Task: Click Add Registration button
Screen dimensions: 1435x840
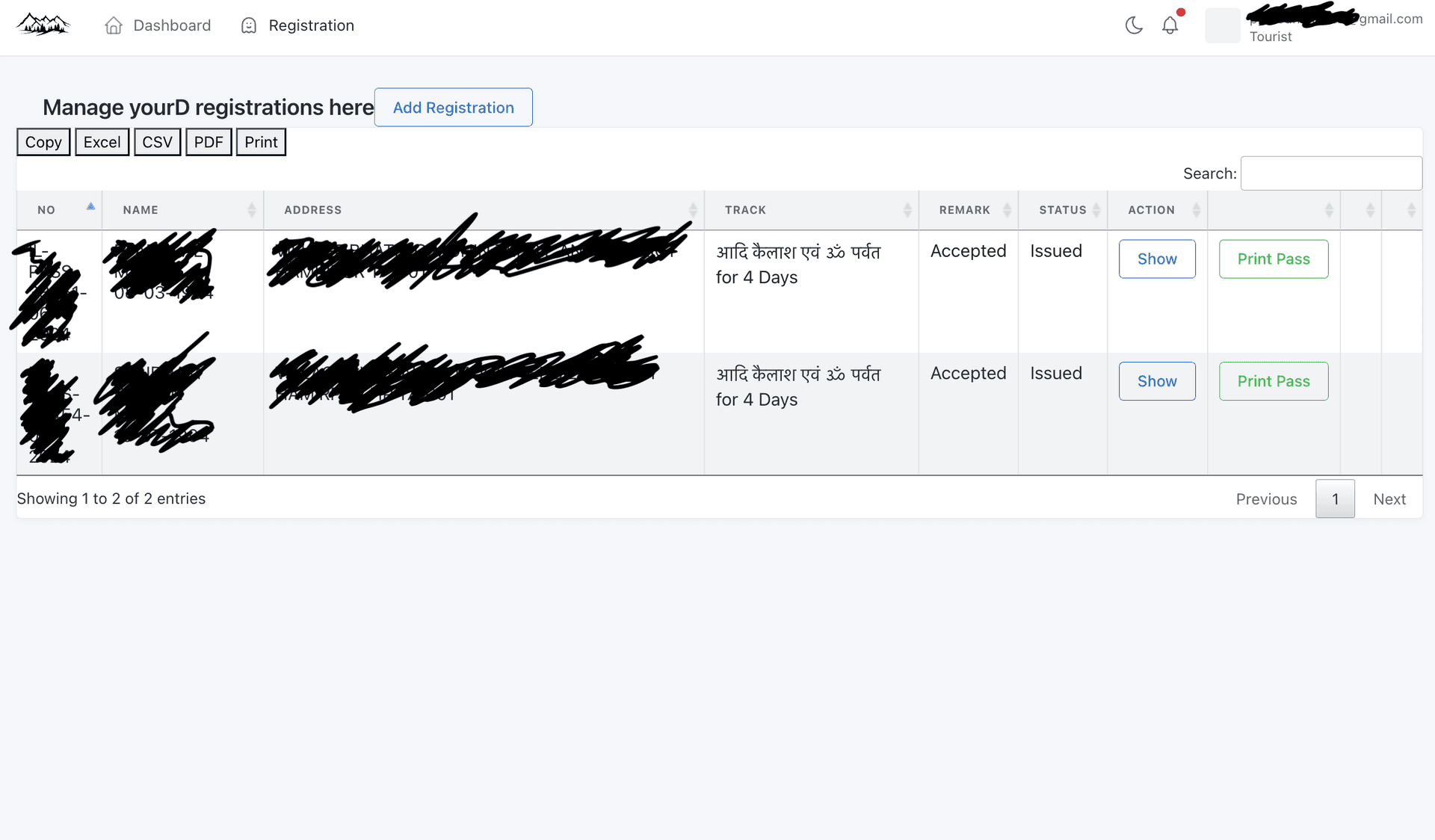Action: pyautogui.click(x=453, y=107)
